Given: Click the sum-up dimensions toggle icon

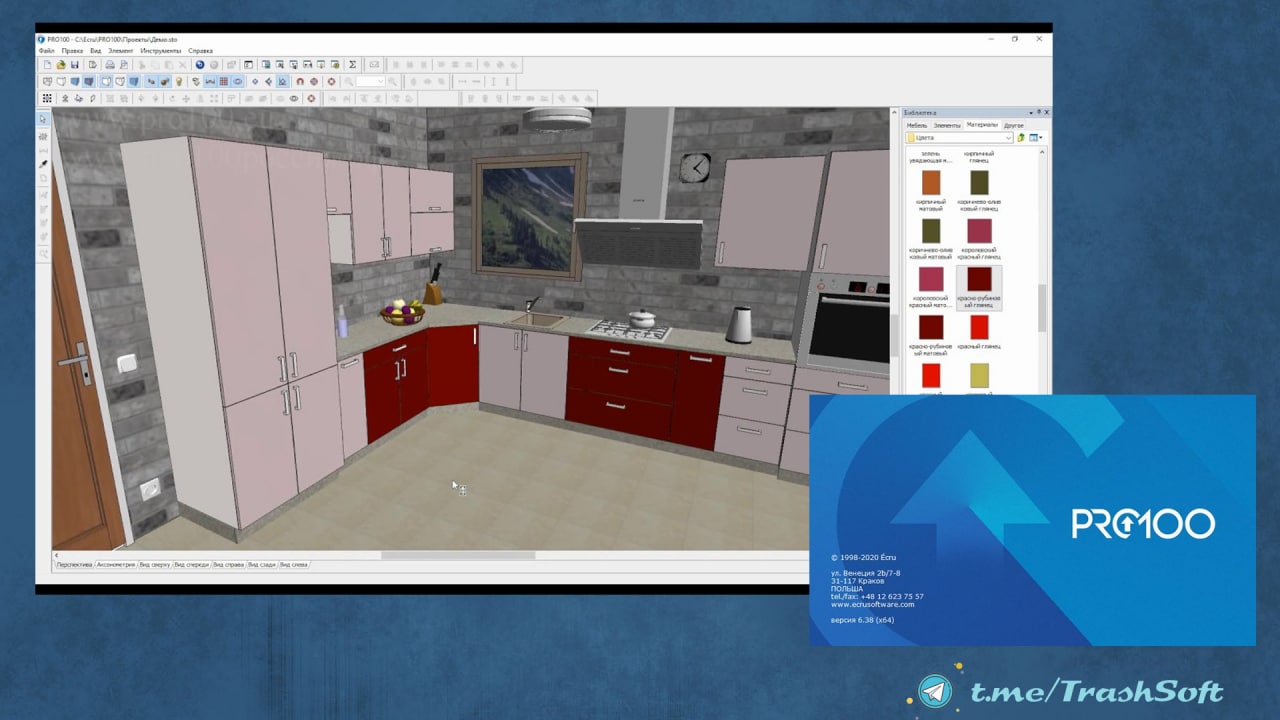Looking at the screenshot, I should click(x=210, y=81).
